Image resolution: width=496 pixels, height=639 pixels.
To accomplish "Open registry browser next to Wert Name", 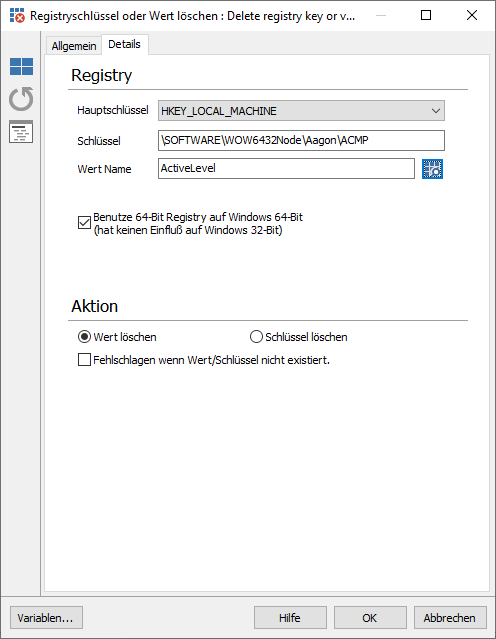I will (432, 169).
